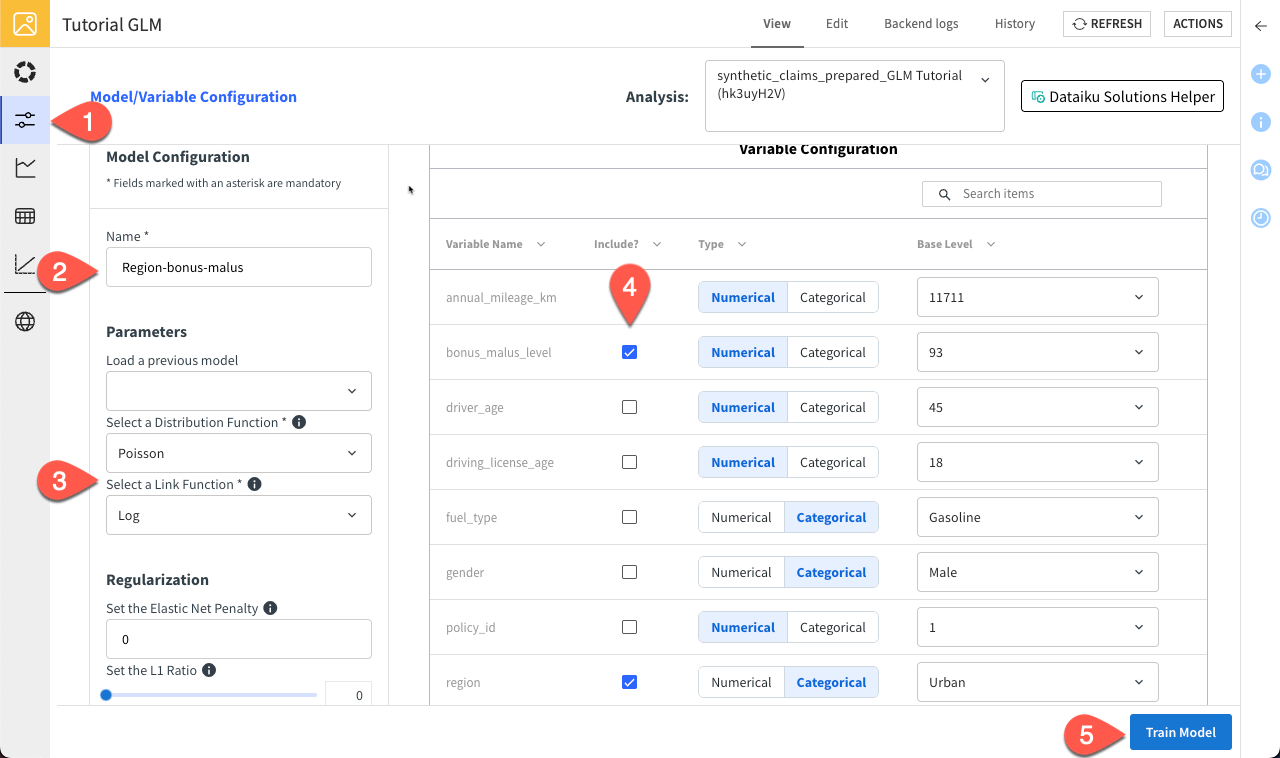Image resolution: width=1280 pixels, height=758 pixels.
Task: Click info icon beside Select a Link Function
Action: [x=254, y=484]
